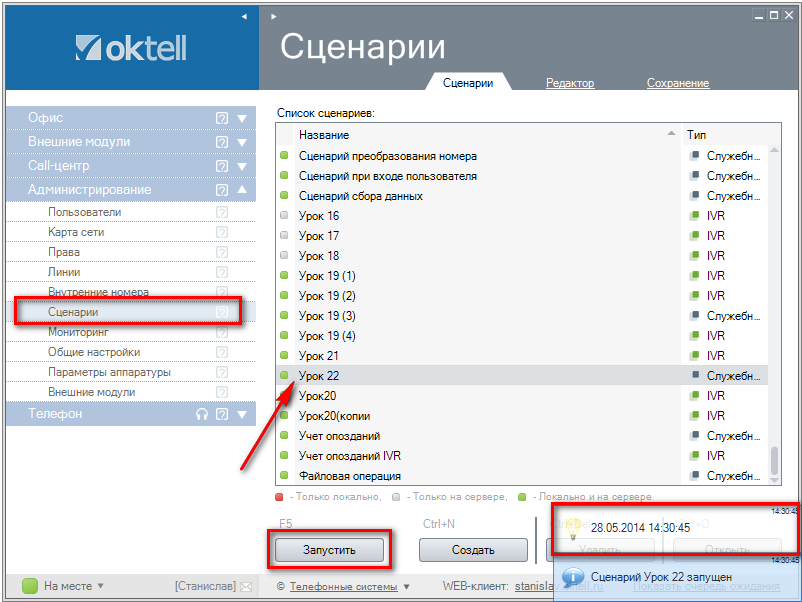The image size is (802, 602).
Task: Click the headset icon in Телефон section
Action: (202, 414)
